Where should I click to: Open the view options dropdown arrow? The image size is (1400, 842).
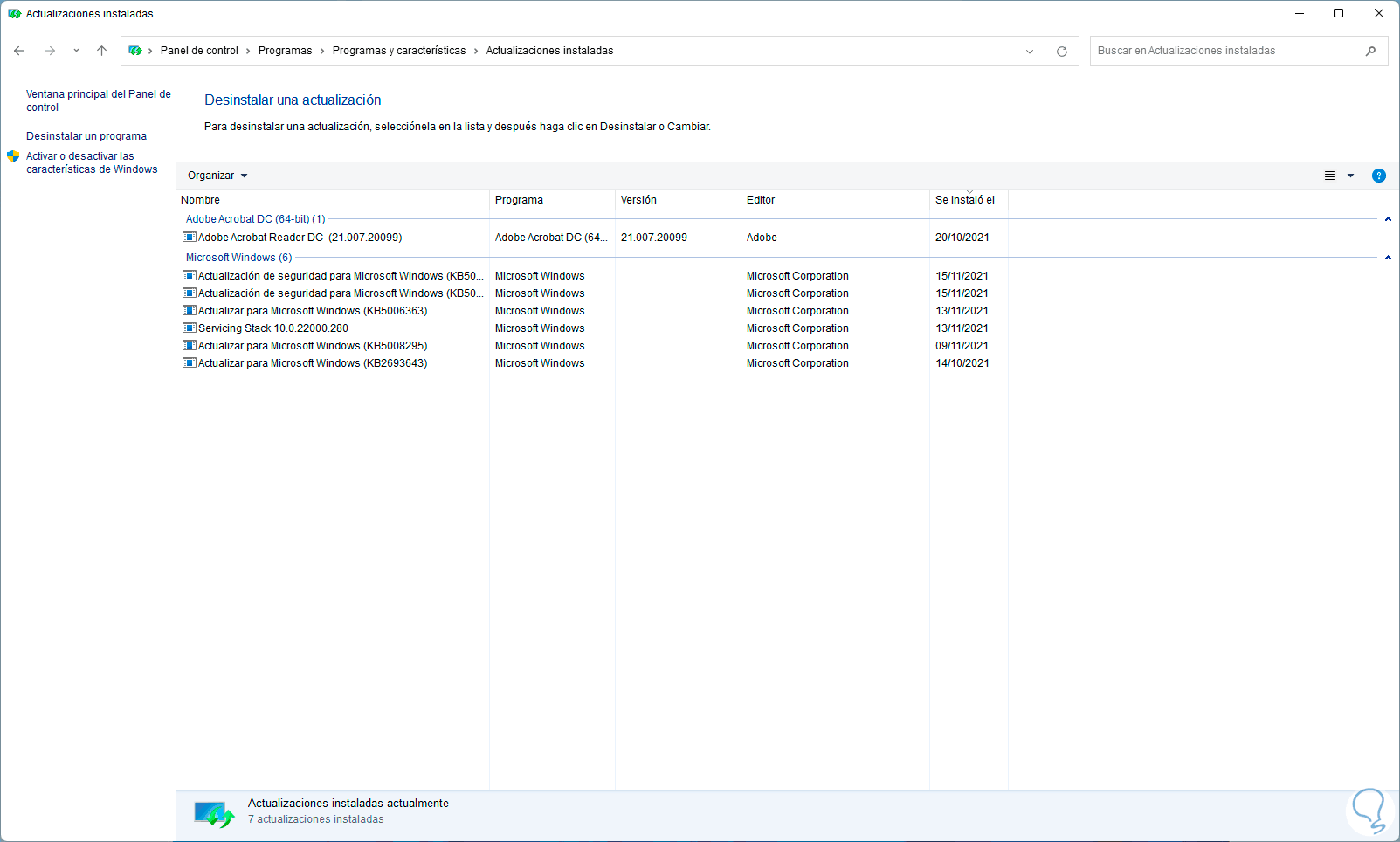pos(1350,176)
